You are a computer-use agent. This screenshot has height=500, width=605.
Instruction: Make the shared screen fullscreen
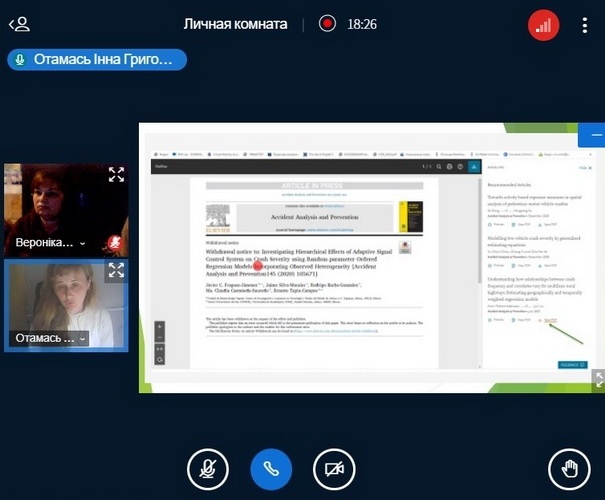tap(598, 378)
